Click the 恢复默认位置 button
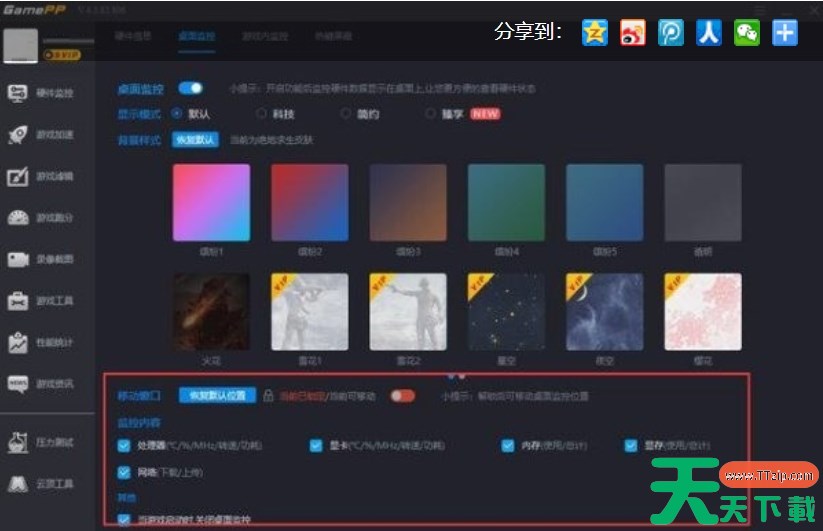Screen dimensions: 823x531 (217, 396)
